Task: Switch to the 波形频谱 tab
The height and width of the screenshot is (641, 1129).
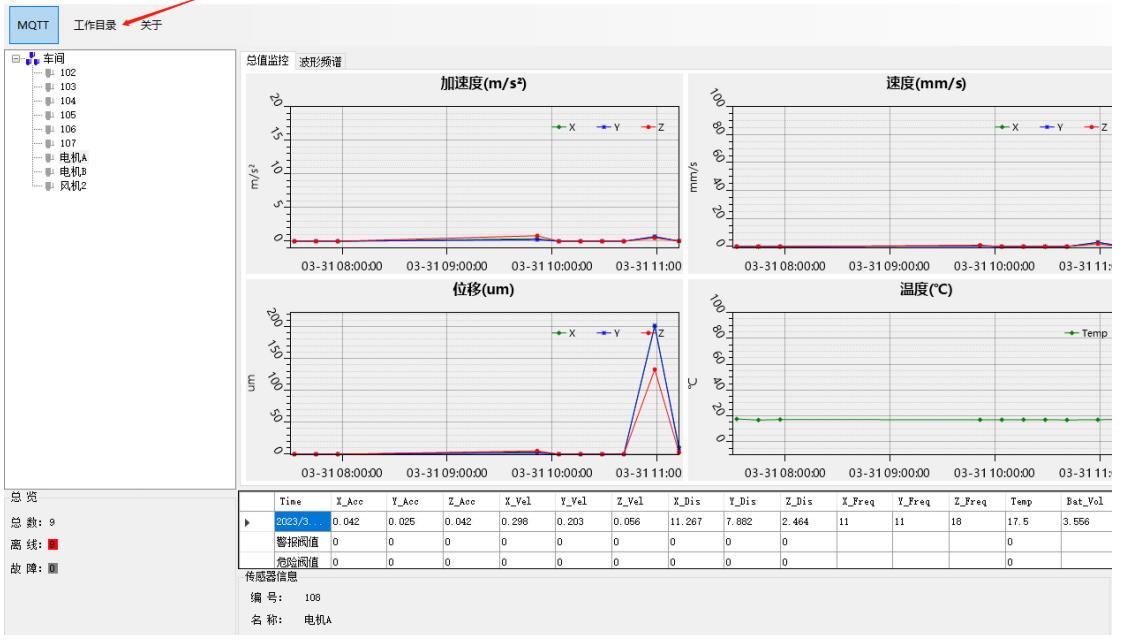Action: pos(320,61)
